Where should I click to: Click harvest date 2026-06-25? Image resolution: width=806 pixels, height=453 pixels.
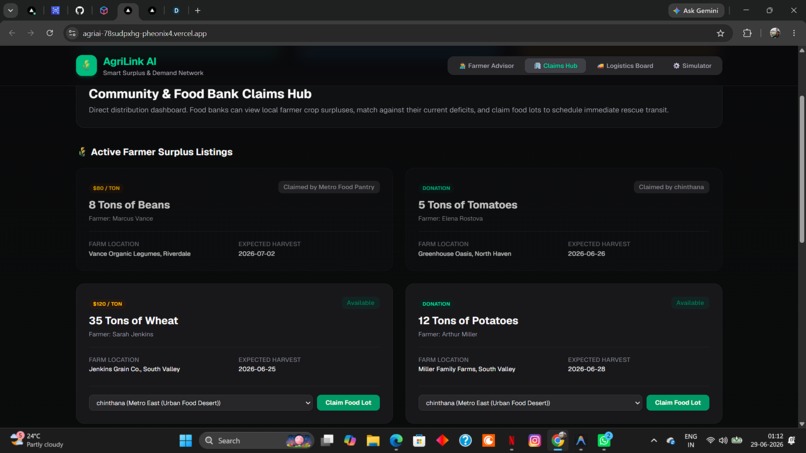[257, 369]
